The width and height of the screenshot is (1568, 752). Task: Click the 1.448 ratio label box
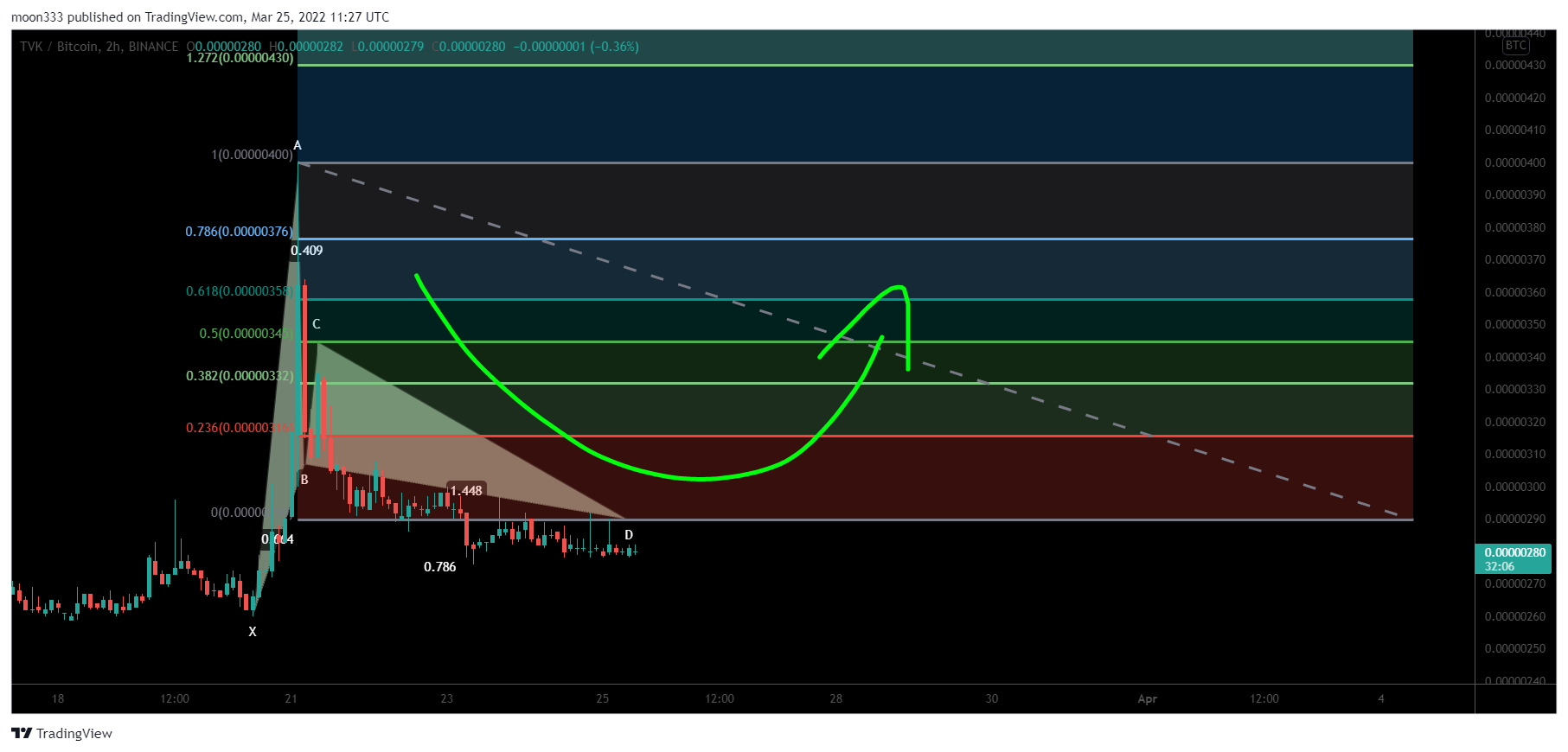pos(466,491)
